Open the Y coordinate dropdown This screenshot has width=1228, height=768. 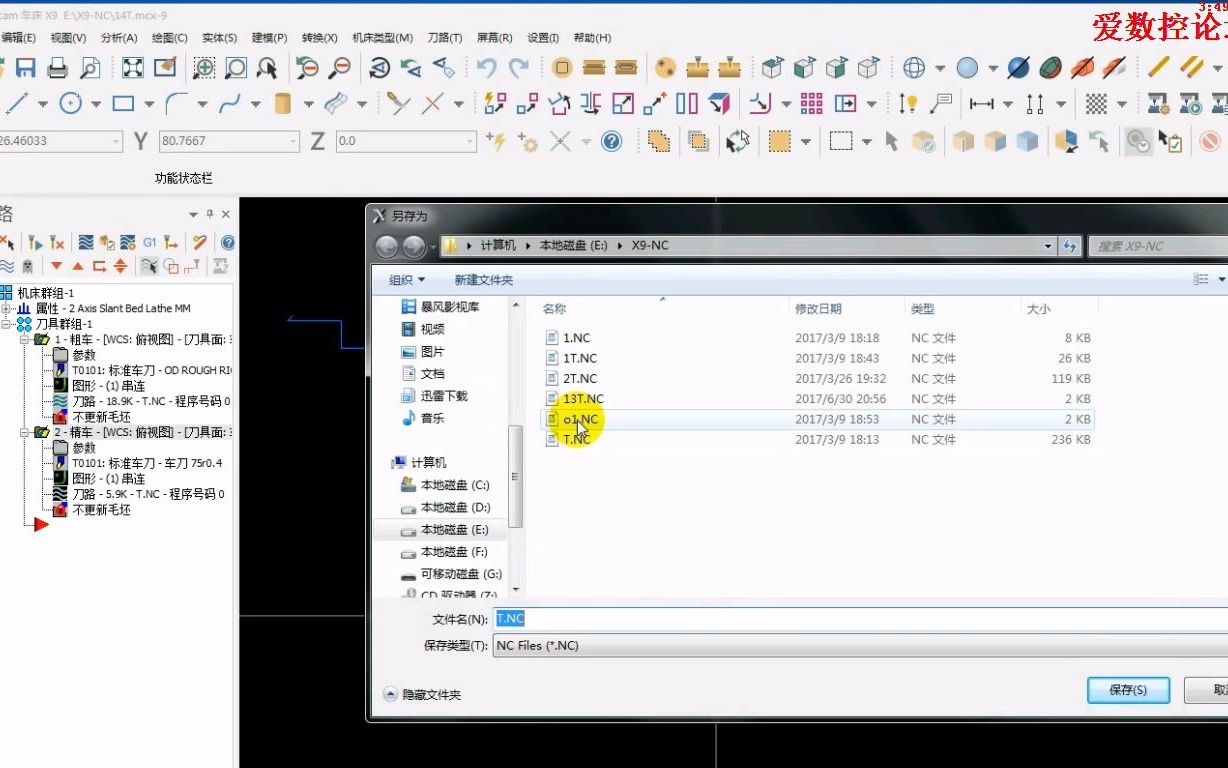(292, 141)
